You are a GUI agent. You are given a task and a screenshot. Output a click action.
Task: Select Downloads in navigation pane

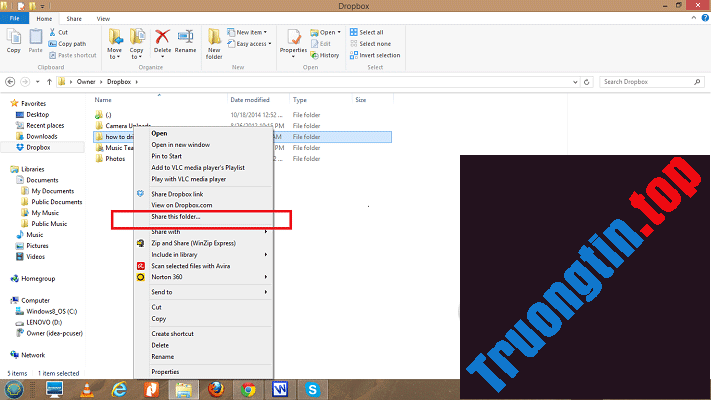coord(41,137)
